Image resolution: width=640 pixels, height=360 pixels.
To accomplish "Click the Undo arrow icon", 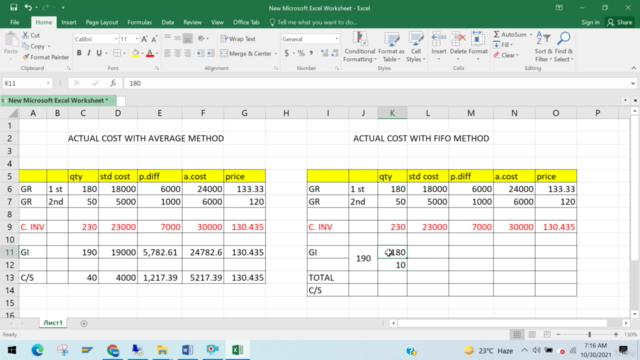I will pos(28,7).
